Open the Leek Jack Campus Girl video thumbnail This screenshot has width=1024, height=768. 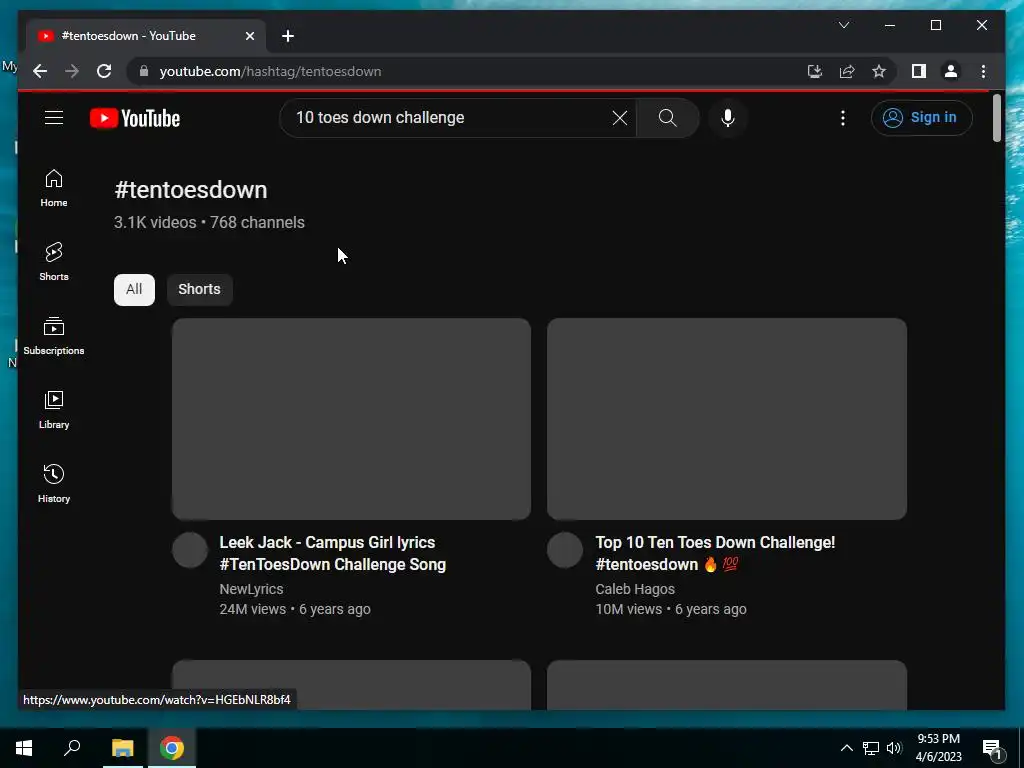[351, 419]
